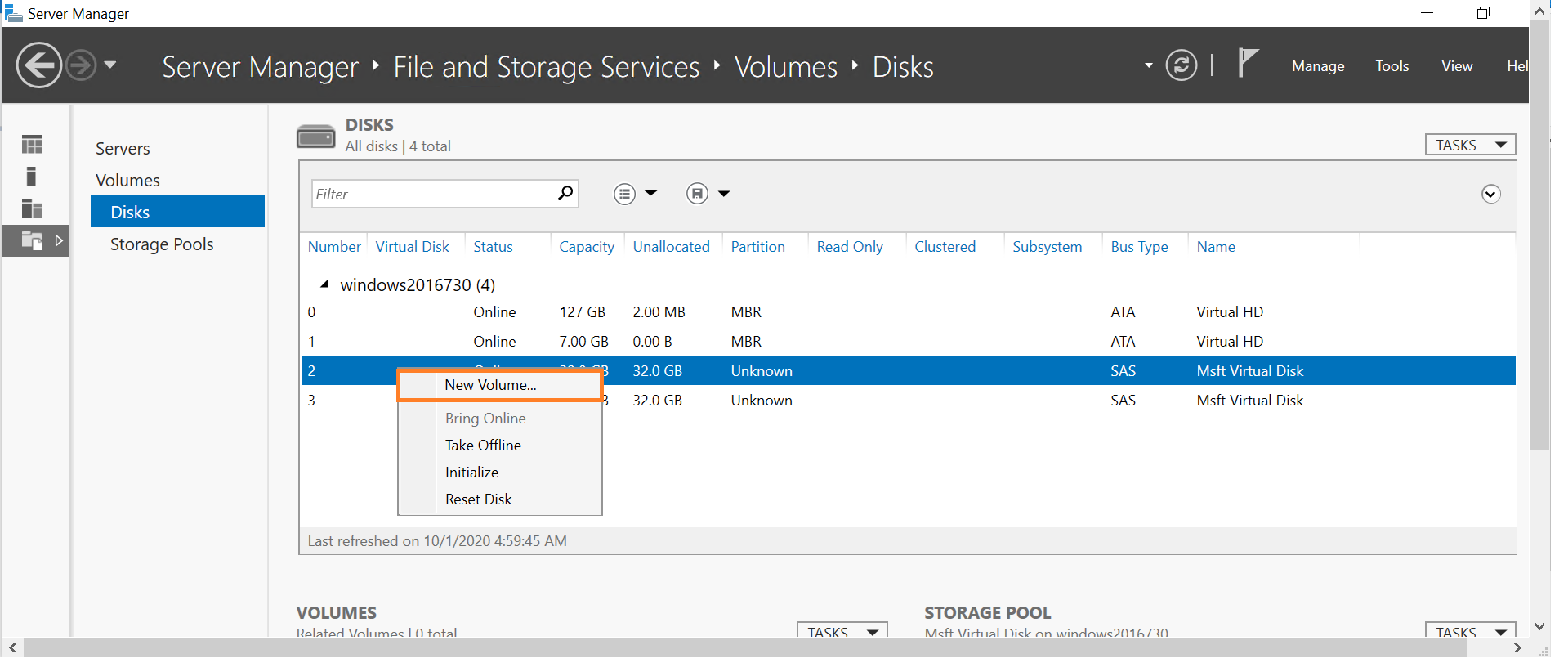The image size is (1568, 663).
Task: Click File and Storage Services sidebar icon
Action: 32,240
